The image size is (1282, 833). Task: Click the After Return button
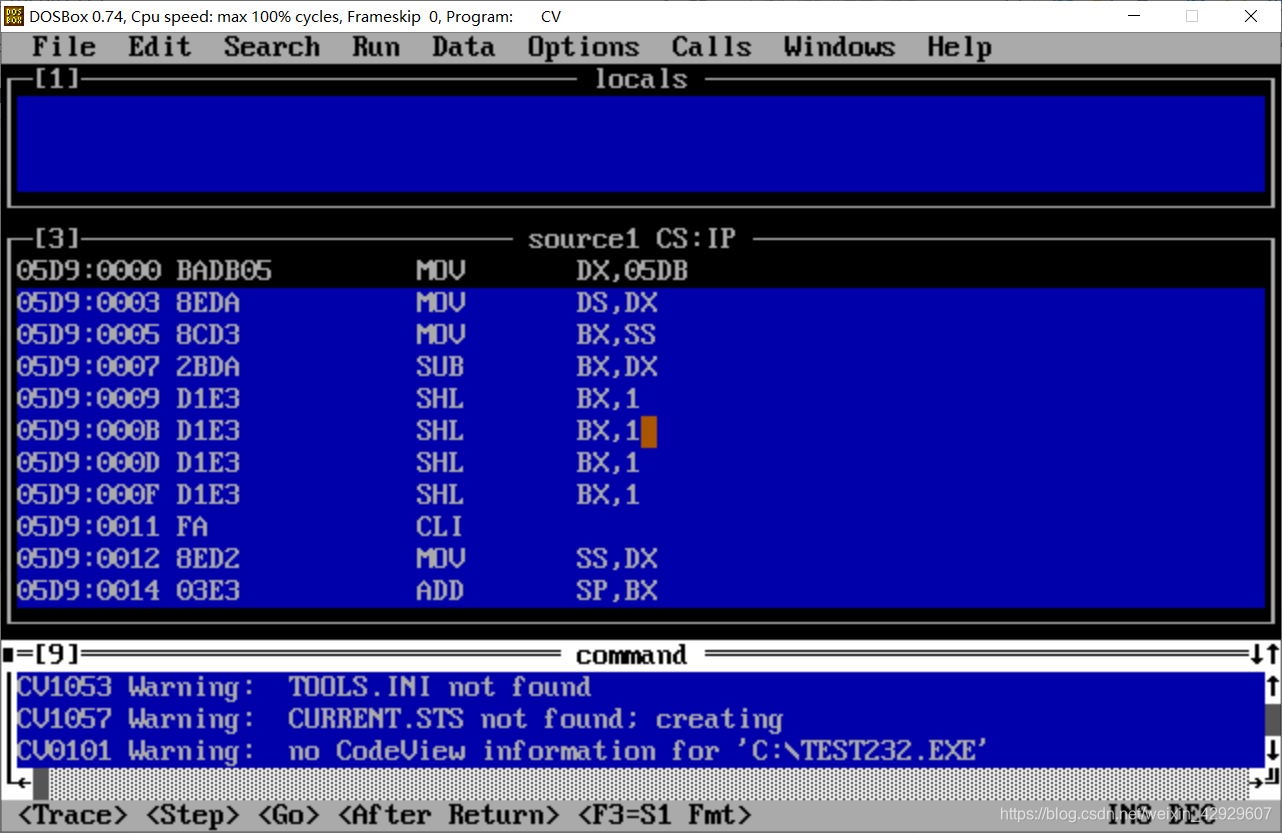click(x=448, y=815)
